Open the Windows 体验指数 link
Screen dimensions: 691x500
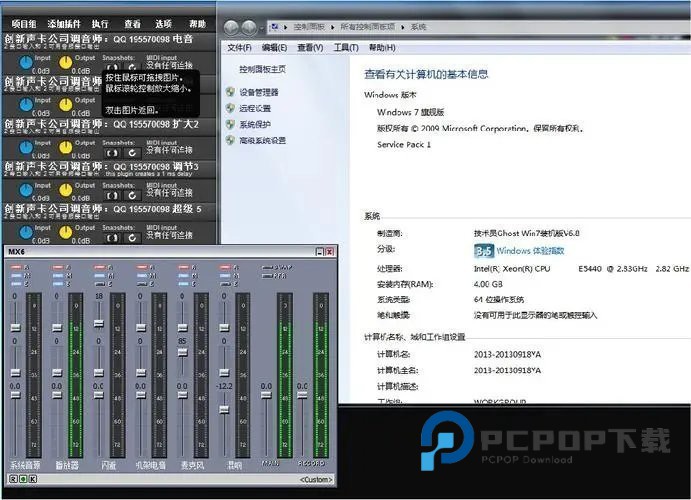[530, 251]
